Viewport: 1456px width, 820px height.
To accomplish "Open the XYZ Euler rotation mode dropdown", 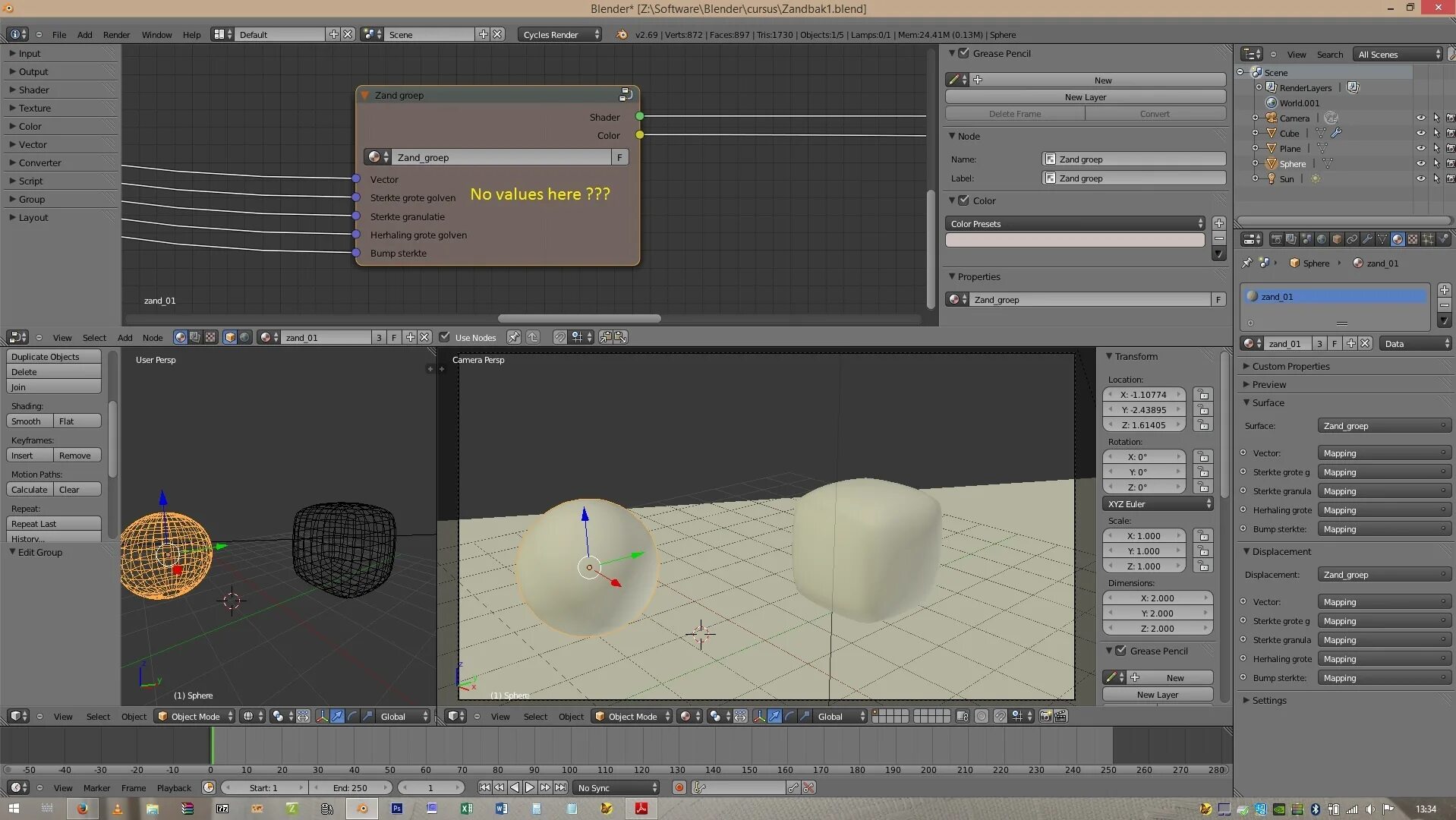I will (1158, 503).
